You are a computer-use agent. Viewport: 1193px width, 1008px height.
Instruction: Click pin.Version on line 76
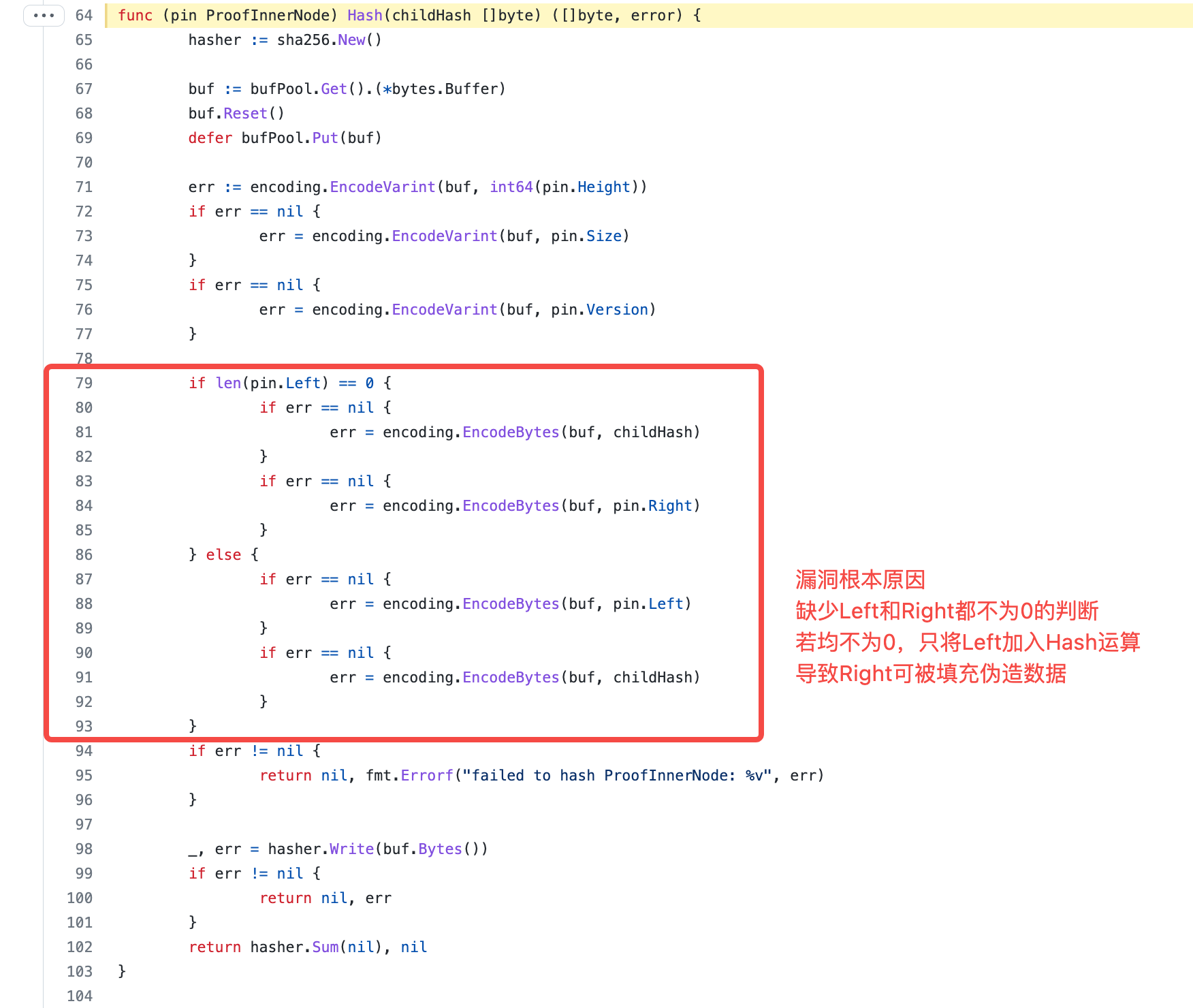point(599,309)
